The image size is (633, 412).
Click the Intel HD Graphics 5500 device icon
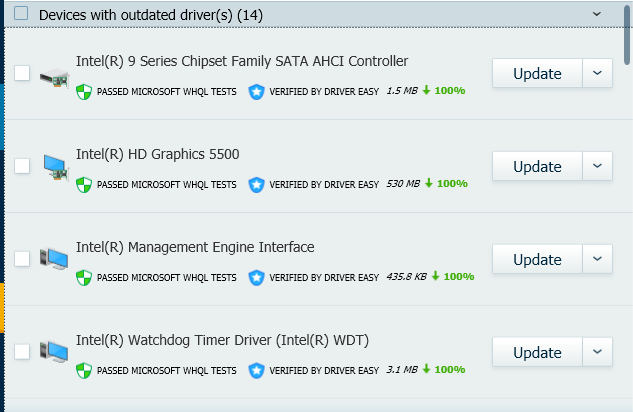(x=55, y=166)
